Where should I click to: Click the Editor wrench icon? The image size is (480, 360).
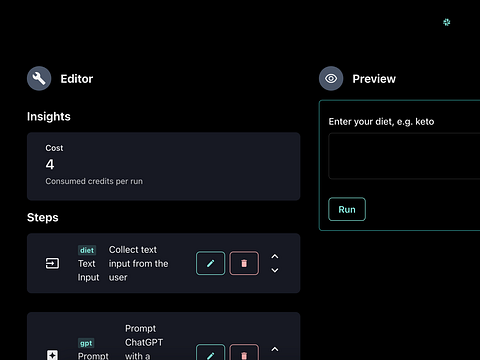[x=39, y=79]
